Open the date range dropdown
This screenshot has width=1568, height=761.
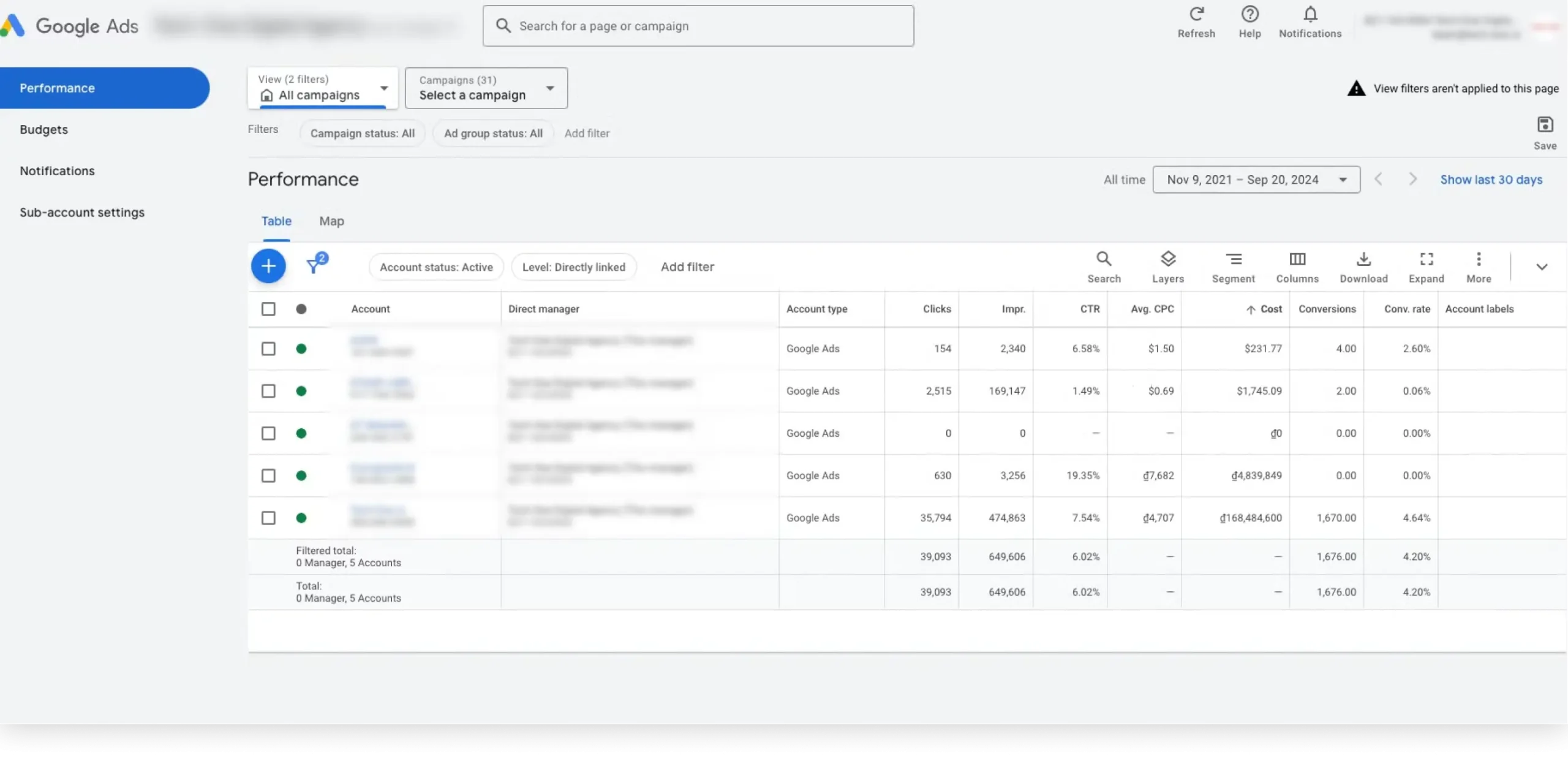[1256, 180]
